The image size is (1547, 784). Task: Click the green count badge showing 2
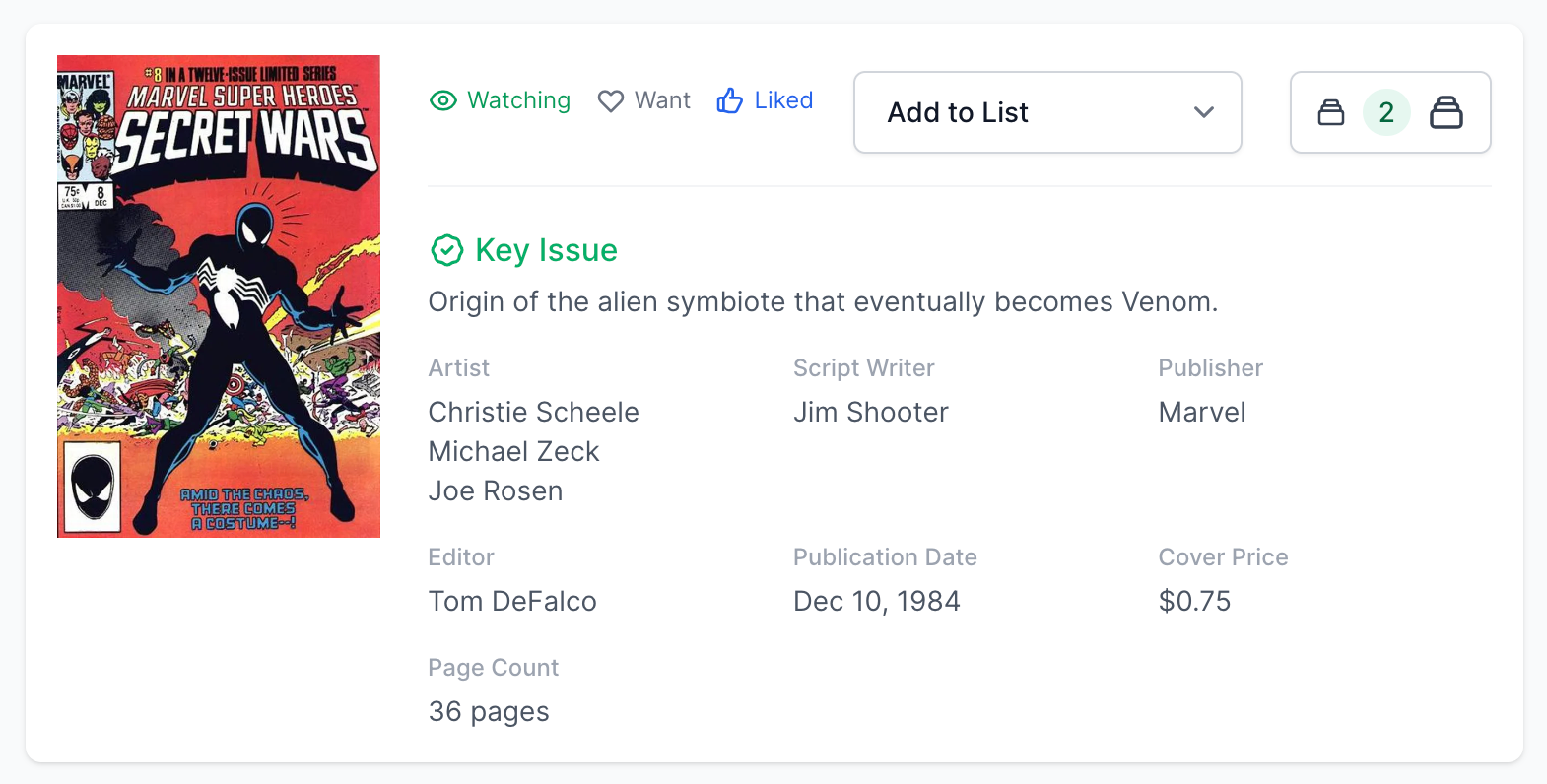point(1386,112)
